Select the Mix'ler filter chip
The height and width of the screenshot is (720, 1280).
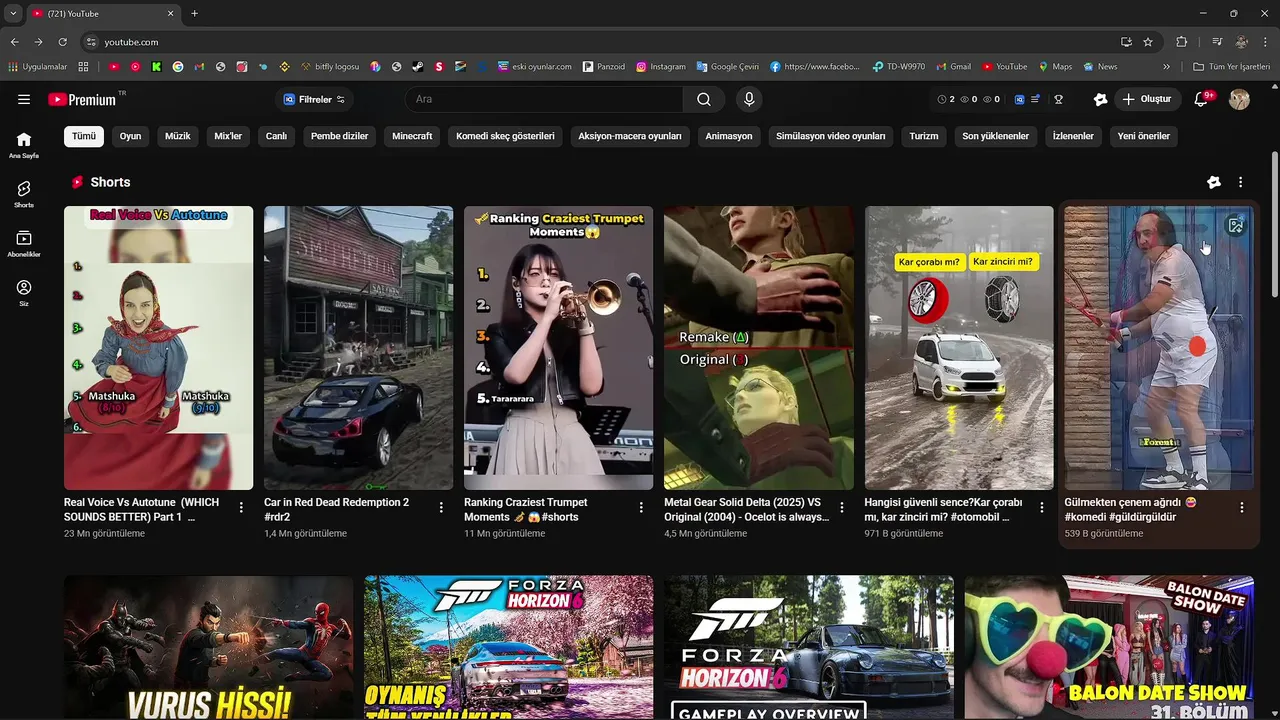pos(228,136)
